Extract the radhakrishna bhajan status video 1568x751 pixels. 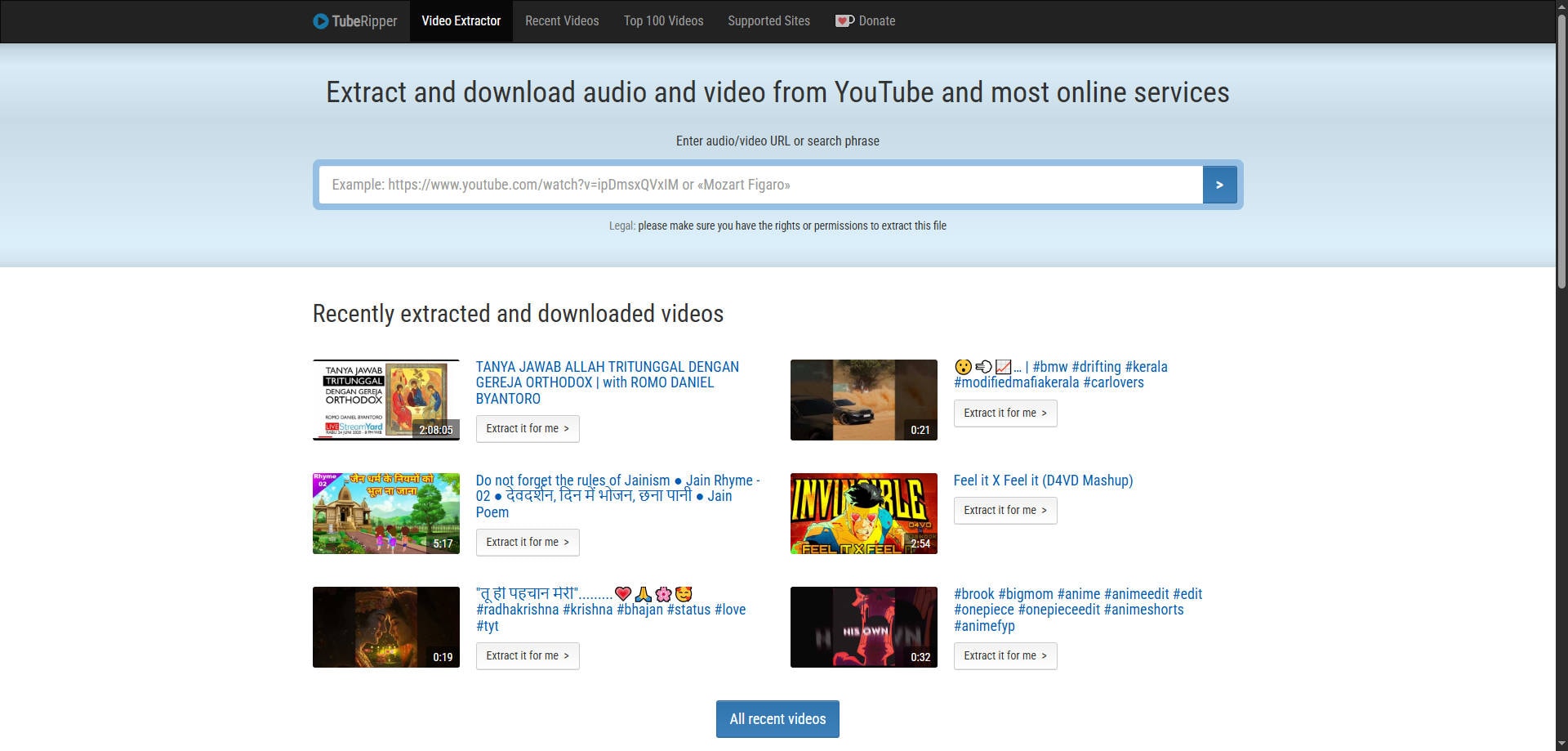point(528,656)
